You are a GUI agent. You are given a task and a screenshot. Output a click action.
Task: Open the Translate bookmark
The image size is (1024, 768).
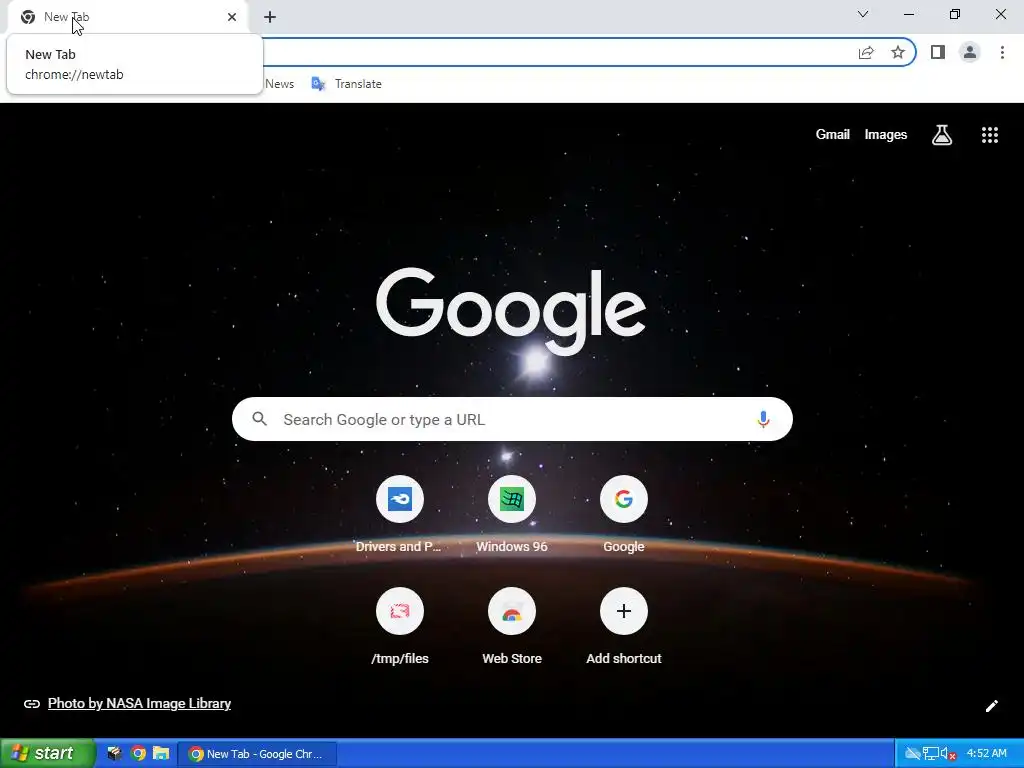pyautogui.click(x=347, y=84)
